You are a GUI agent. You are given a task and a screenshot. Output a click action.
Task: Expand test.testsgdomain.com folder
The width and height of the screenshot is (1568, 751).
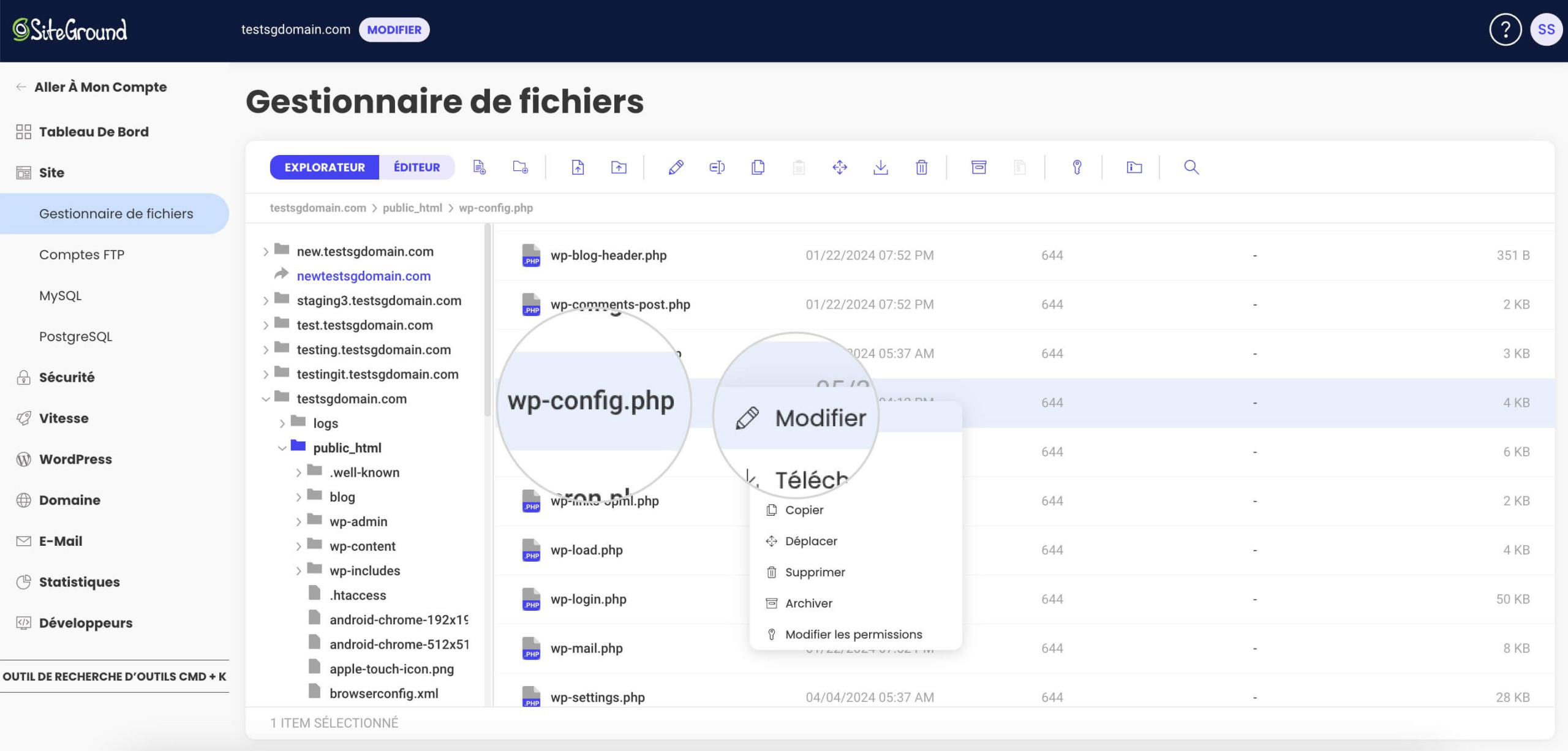[x=266, y=325]
